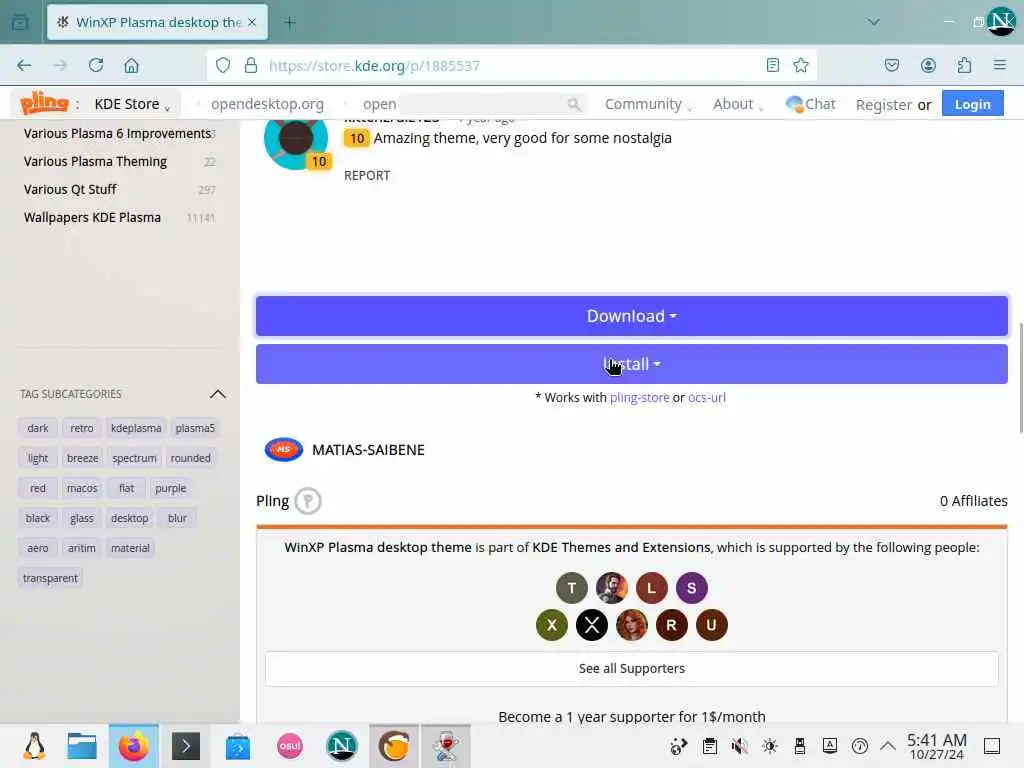The height and width of the screenshot is (768, 1024).
Task: Open the list all tabs dropdown
Action: click(x=873, y=22)
